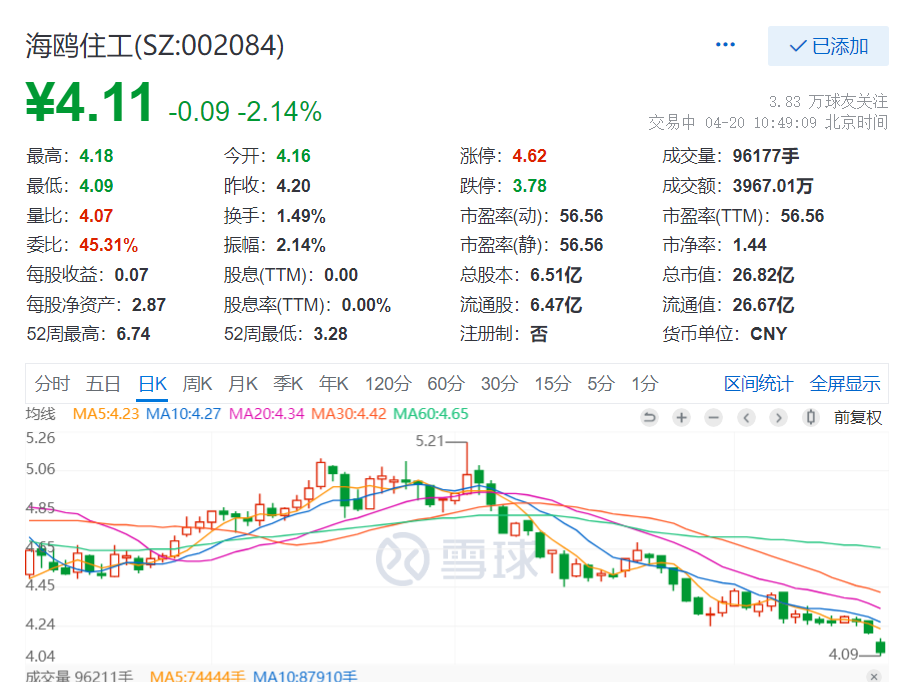
Task: Click the 成交额 value 3967.01万
Action: [773, 186]
